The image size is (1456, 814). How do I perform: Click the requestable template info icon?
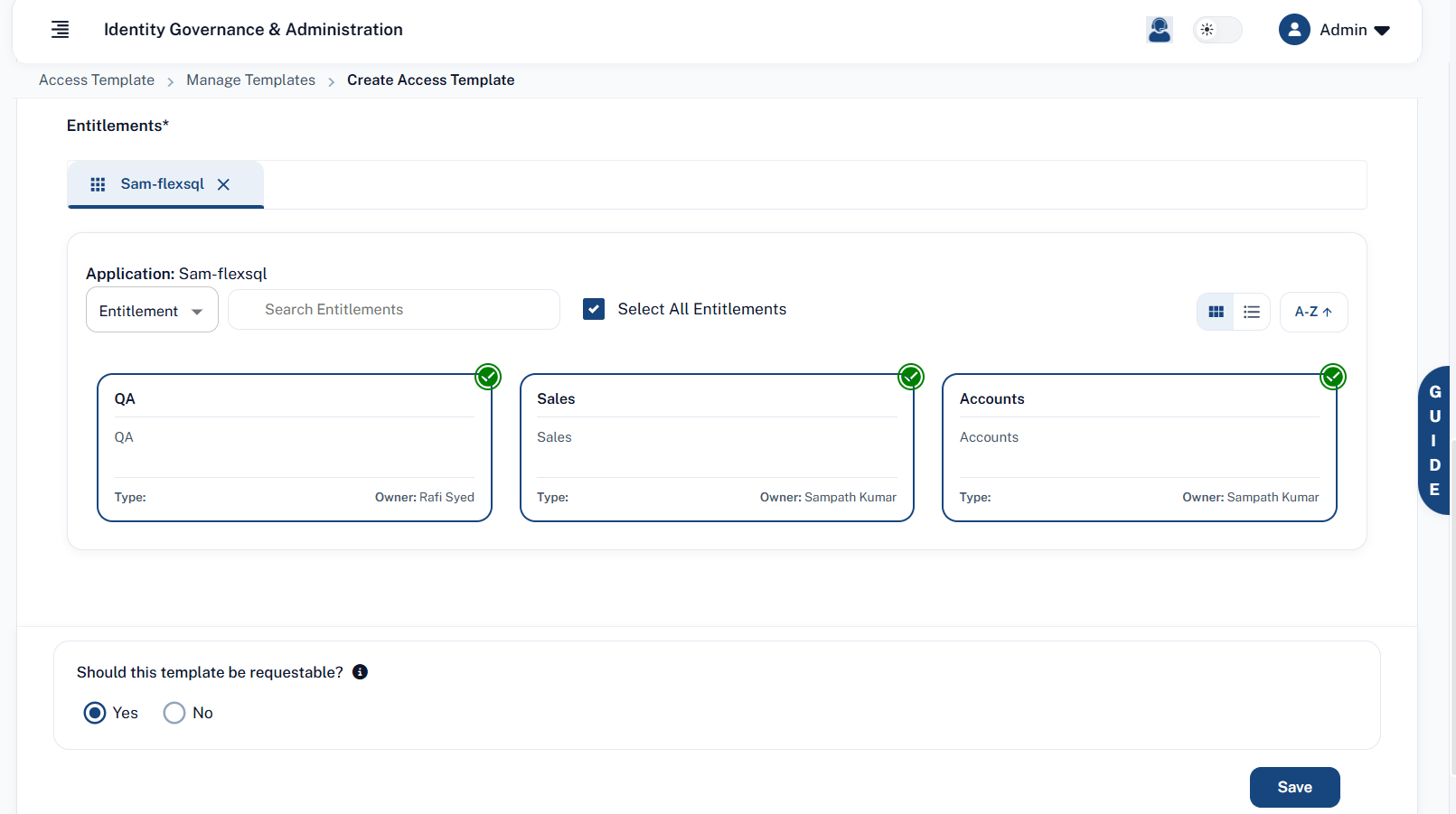click(x=360, y=671)
